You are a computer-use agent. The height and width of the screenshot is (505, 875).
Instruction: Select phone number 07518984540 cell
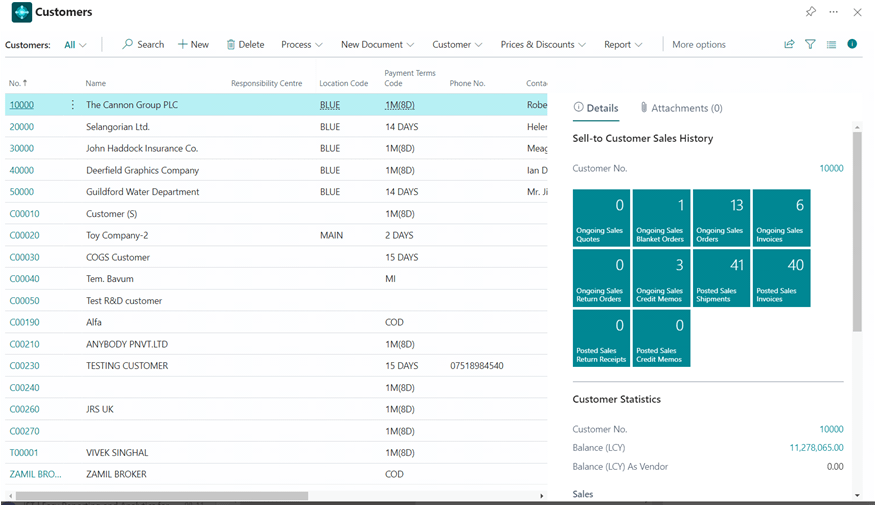[x=477, y=366]
